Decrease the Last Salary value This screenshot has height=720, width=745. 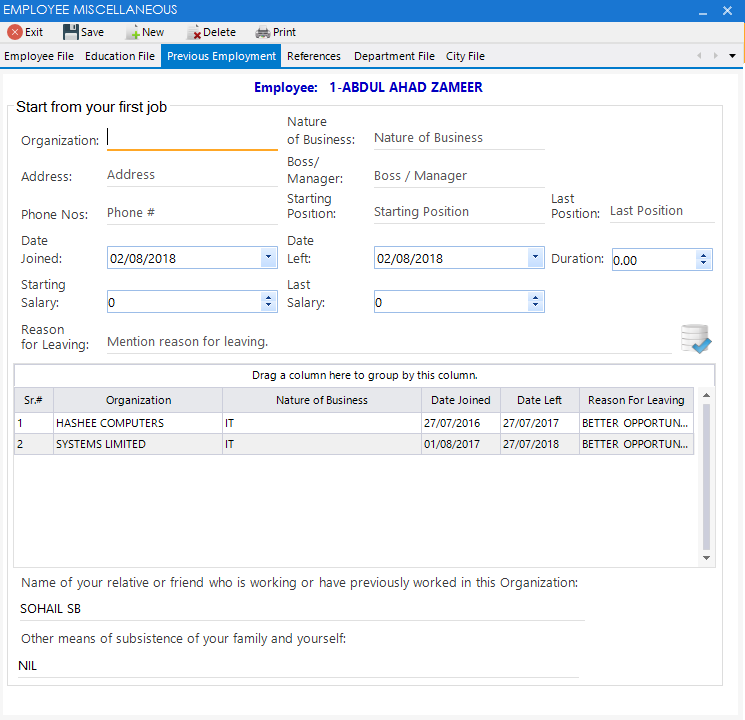(x=535, y=306)
